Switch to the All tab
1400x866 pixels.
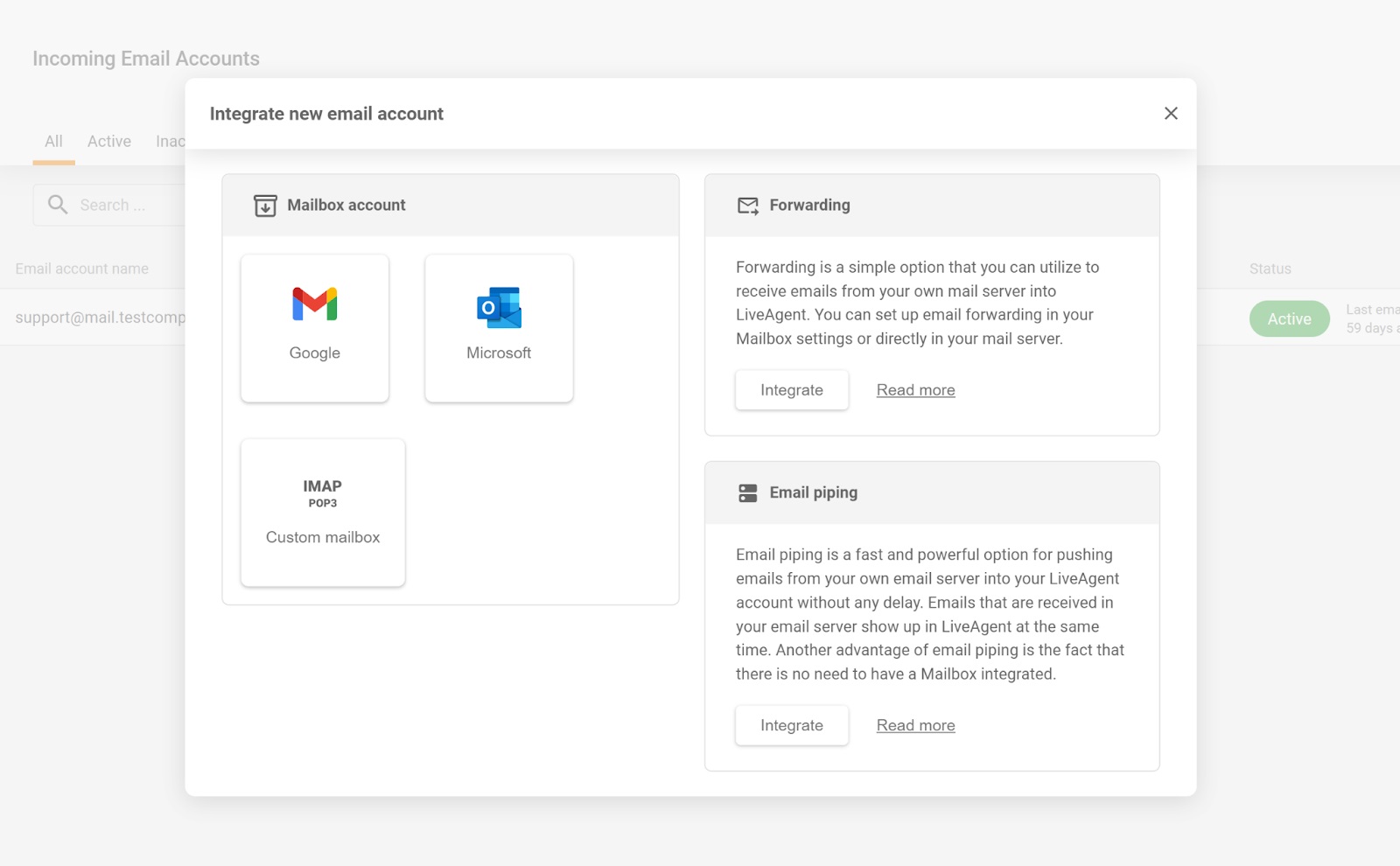pyautogui.click(x=53, y=142)
